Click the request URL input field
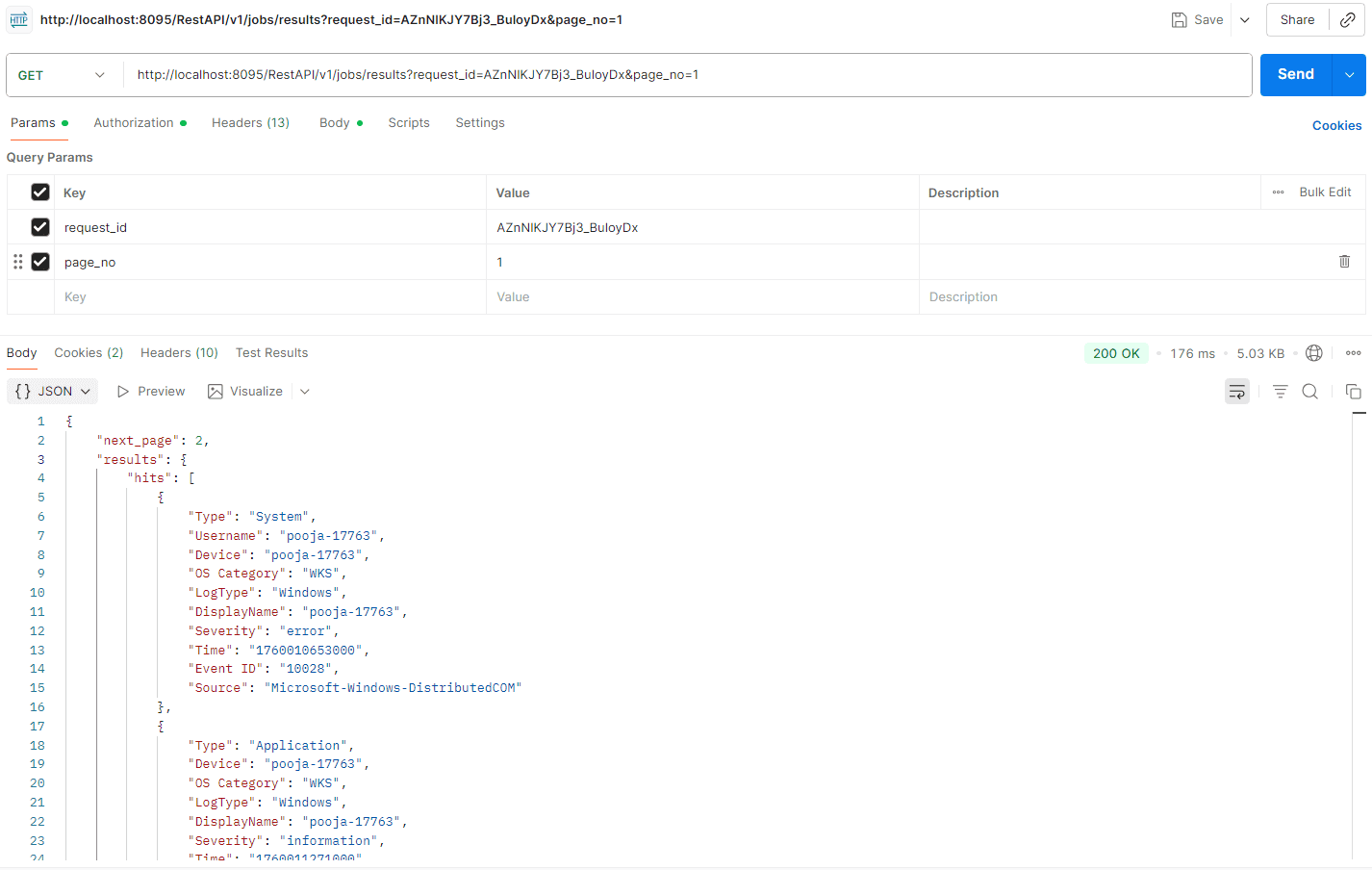The height and width of the screenshot is (870, 1372). (x=687, y=75)
